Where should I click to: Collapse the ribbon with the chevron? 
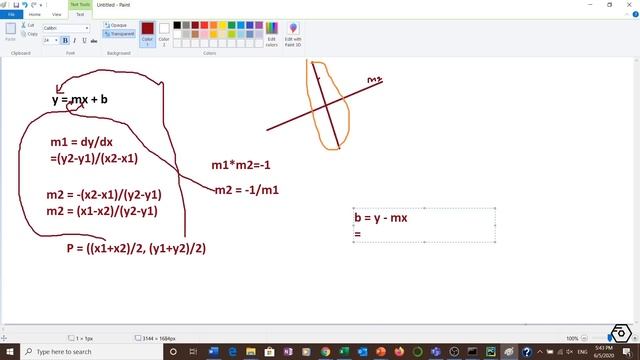pos(627,14)
